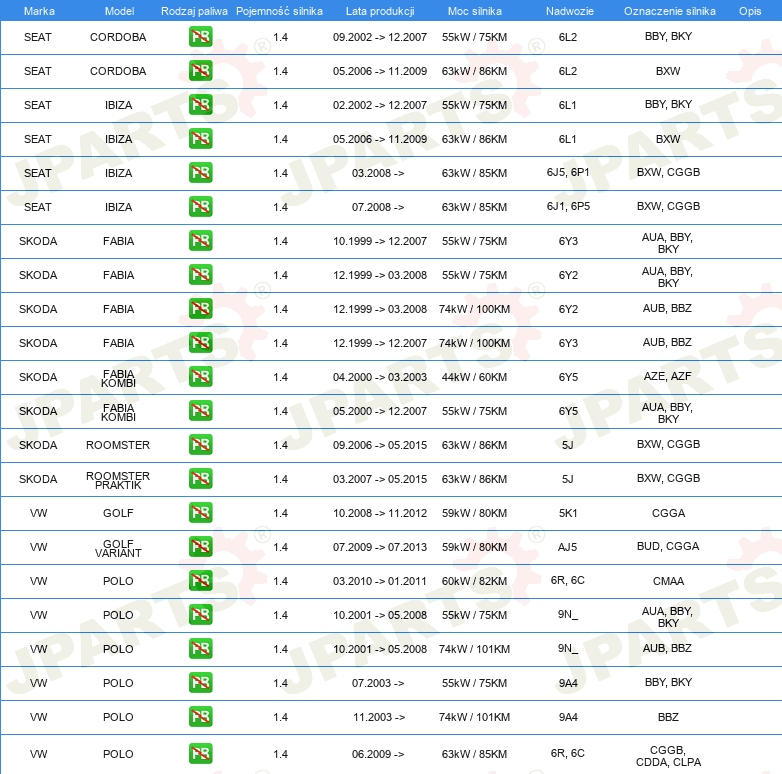Click power value 60kW / 82KM

pos(474,581)
